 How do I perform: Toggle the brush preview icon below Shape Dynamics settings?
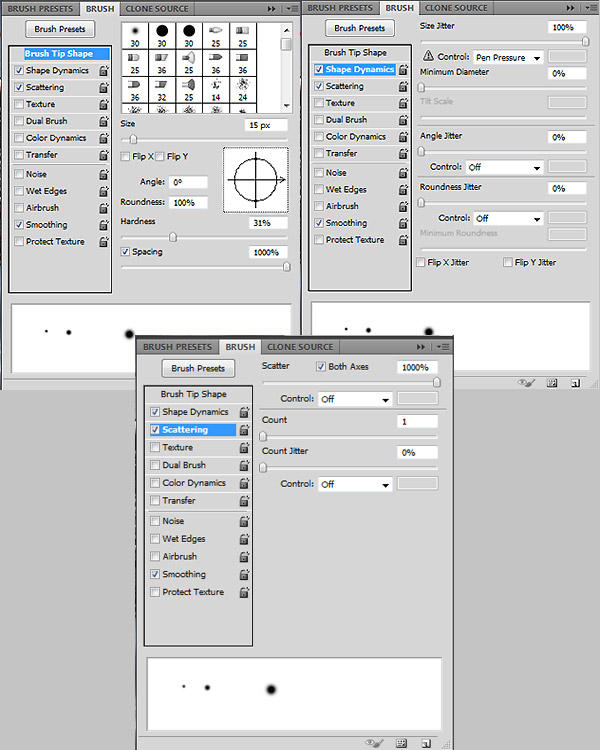click(x=529, y=383)
